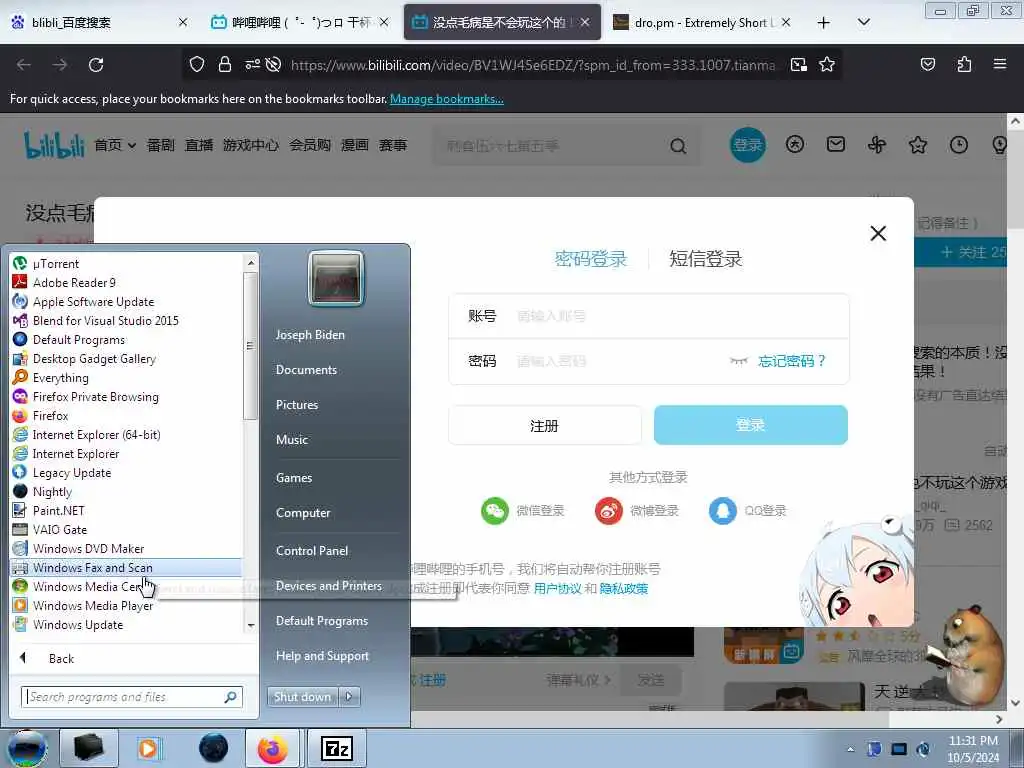Open Help and Support
The width and height of the screenshot is (1024, 768).
click(322, 656)
